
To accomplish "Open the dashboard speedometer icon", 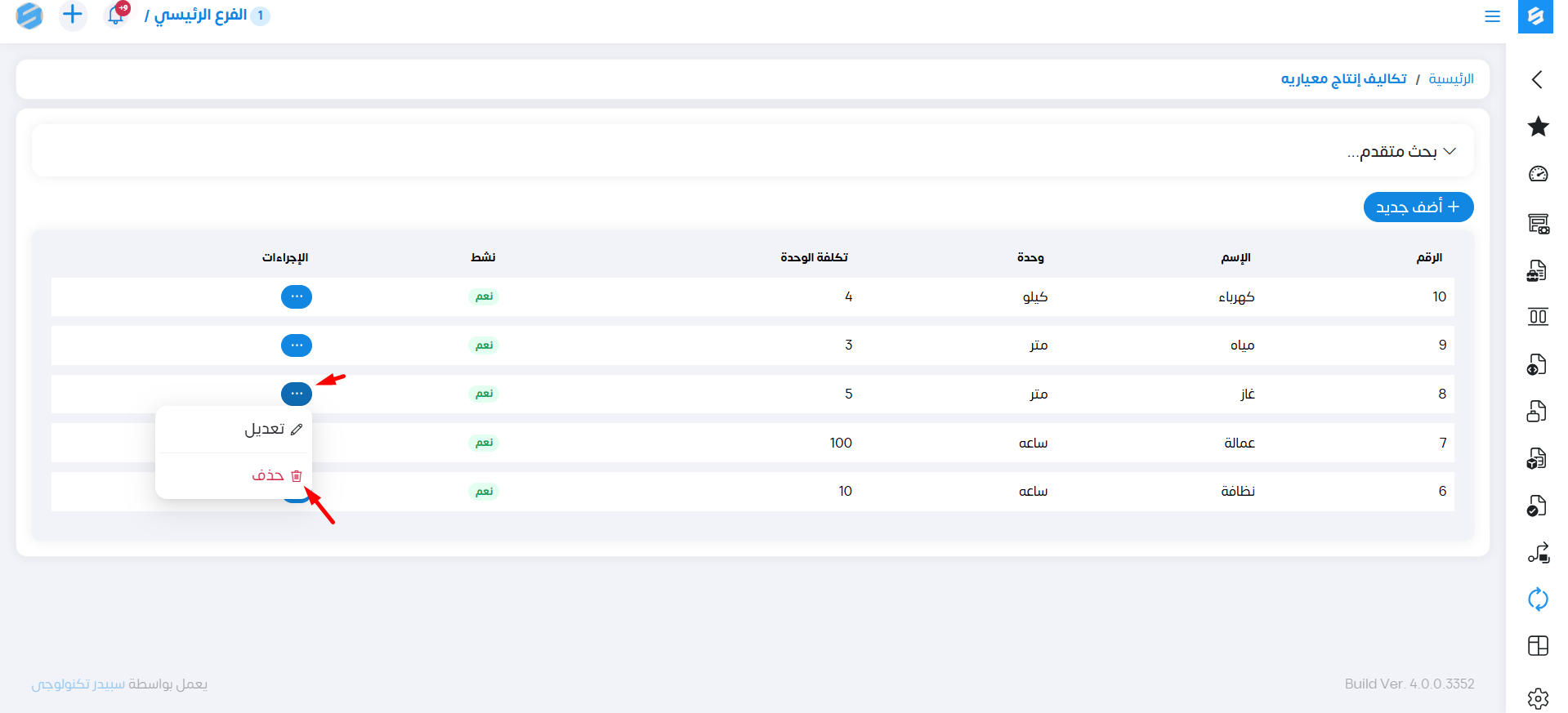I will pyautogui.click(x=1538, y=174).
